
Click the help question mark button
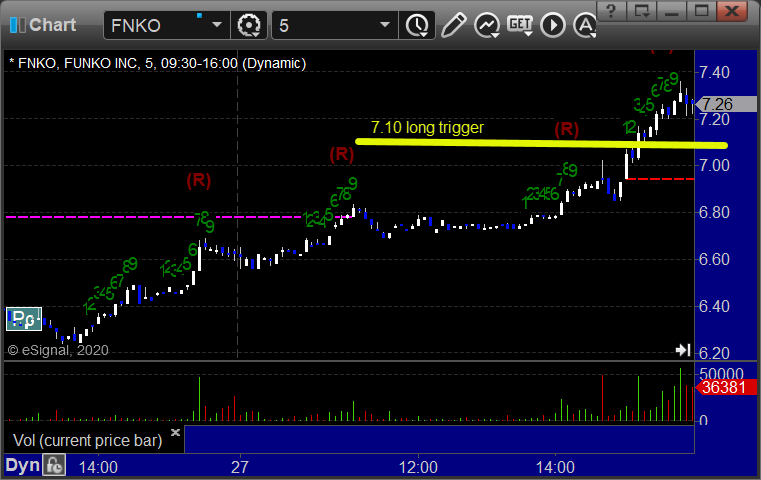click(x=611, y=11)
